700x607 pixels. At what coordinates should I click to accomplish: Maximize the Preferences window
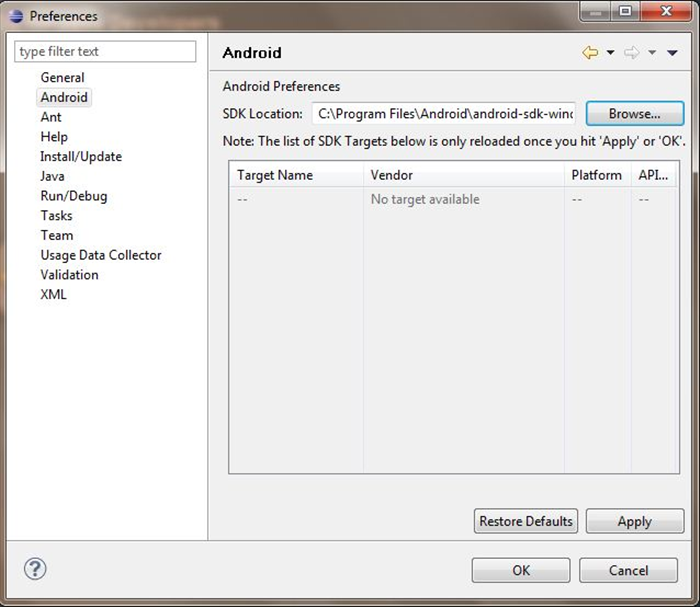click(x=625, y=12)
